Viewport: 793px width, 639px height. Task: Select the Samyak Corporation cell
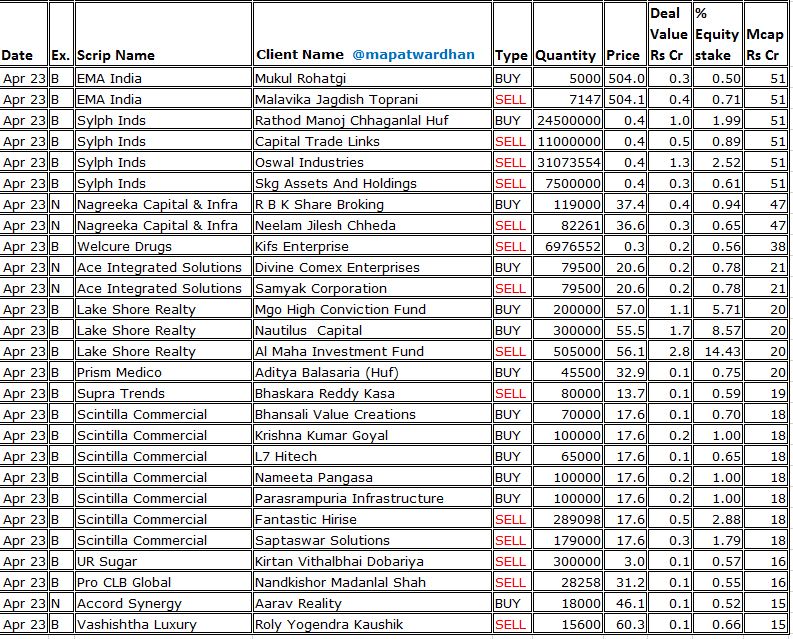(x=372, y=288)
